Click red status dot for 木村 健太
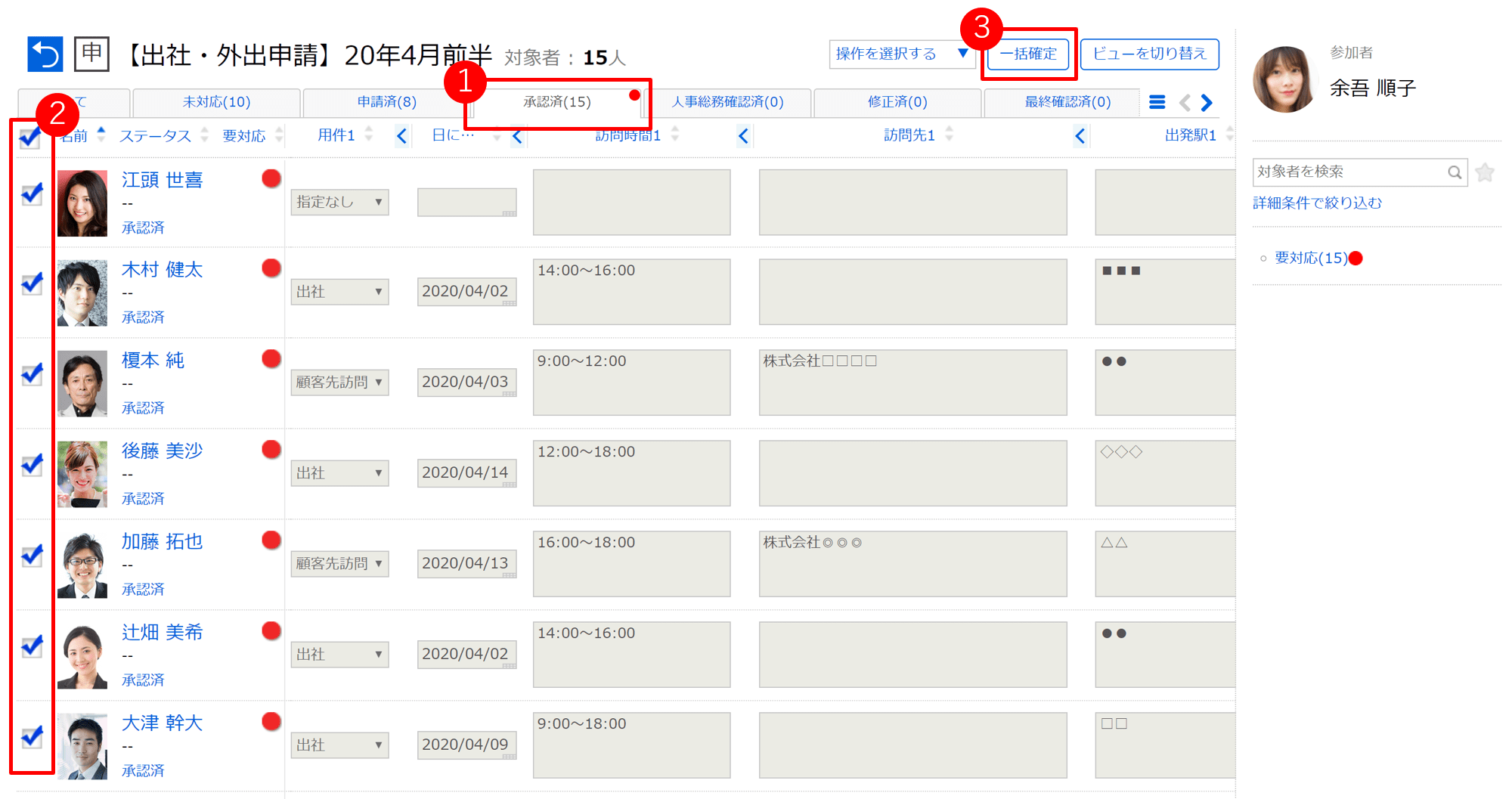 click(x=271, y=268)
